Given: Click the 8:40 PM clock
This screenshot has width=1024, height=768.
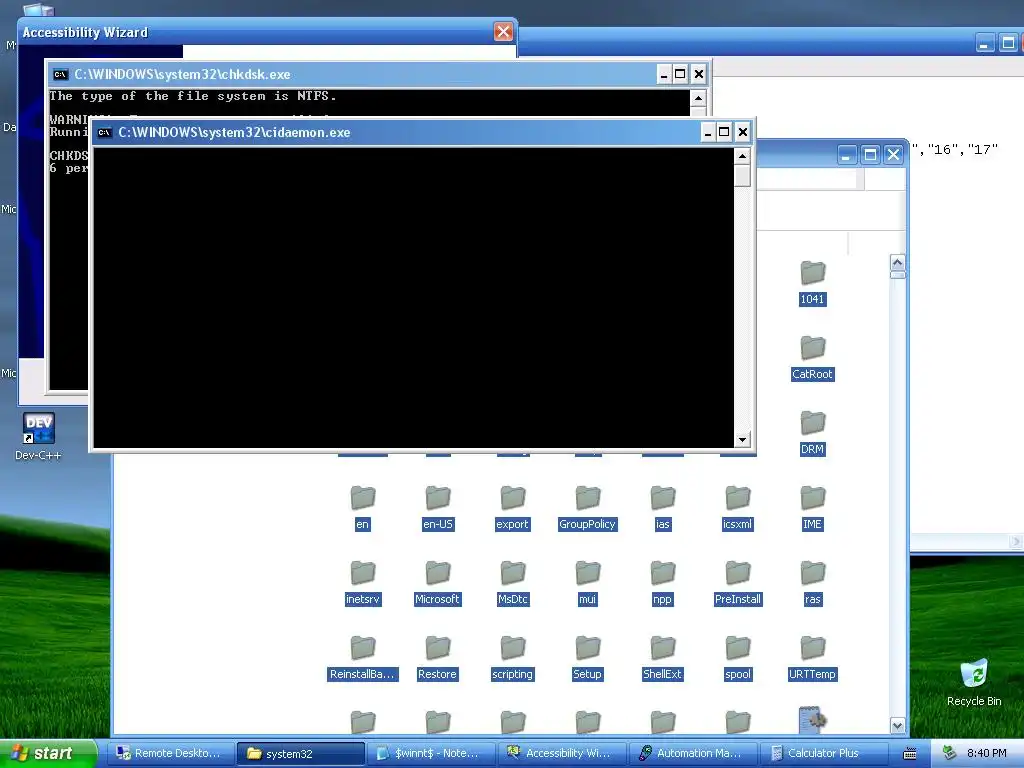Looking at the screenshot, I should click(986, 753).
